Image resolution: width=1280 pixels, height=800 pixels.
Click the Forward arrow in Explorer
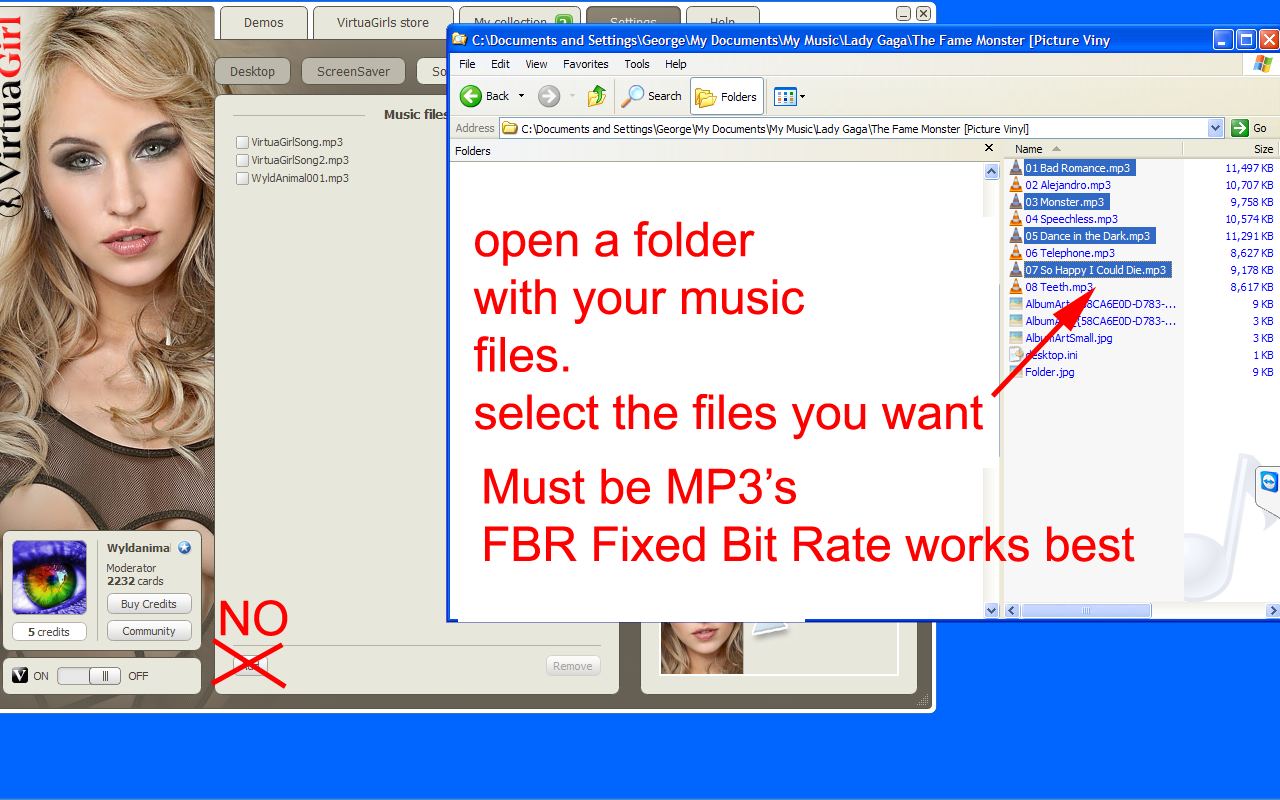(x=548, y=96)
